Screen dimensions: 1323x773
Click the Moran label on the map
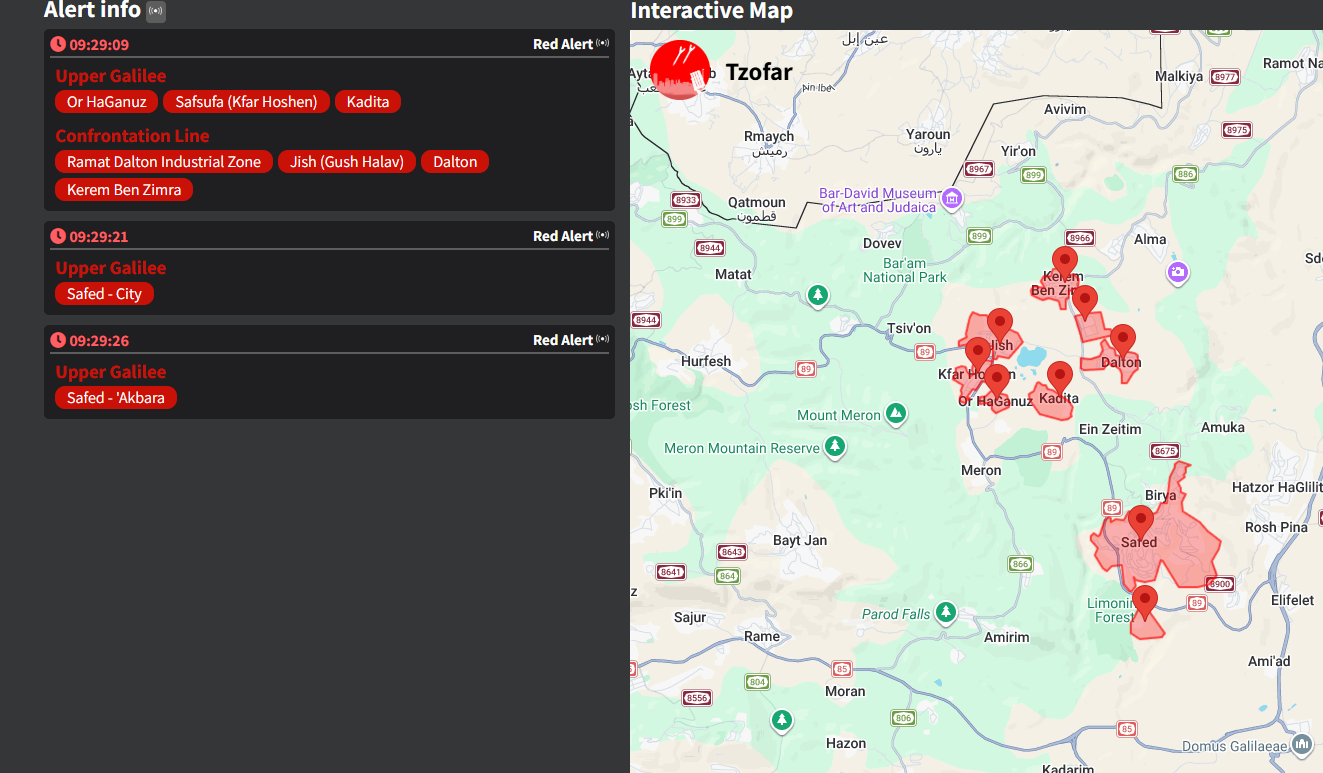845,691
